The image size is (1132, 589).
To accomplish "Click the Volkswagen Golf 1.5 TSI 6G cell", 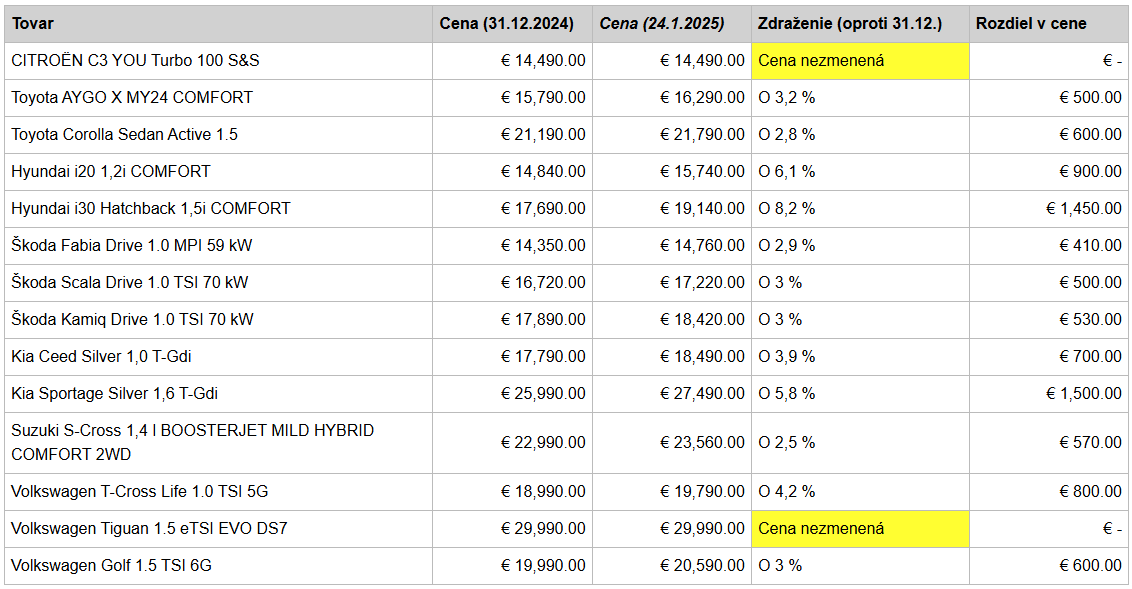I will [x=112, y=565].
